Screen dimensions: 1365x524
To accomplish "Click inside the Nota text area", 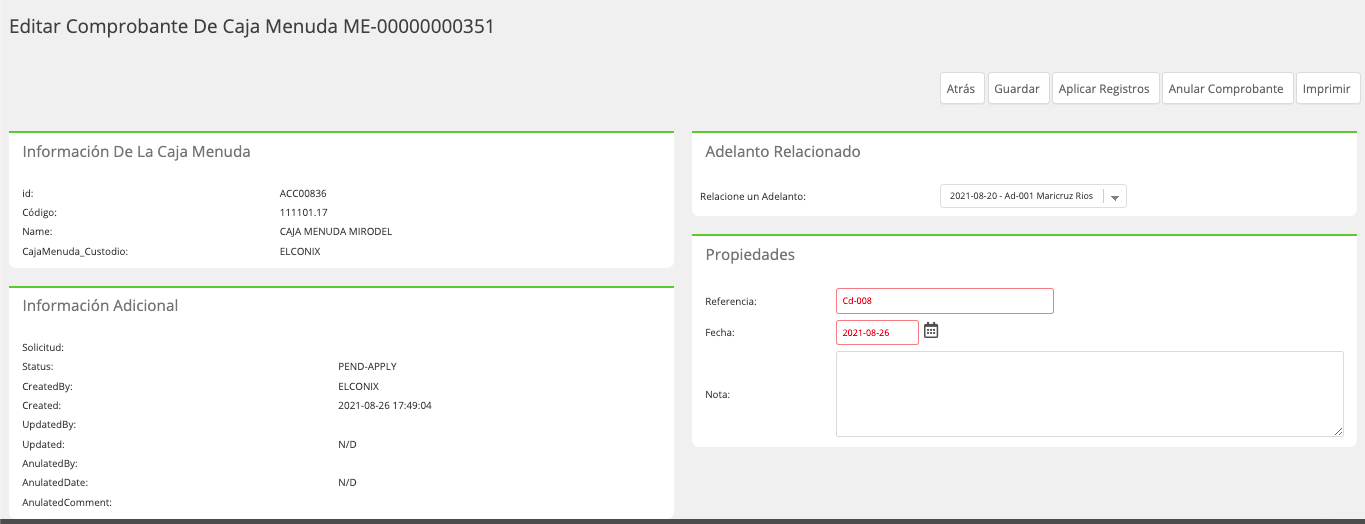I will pos(1089,394).
